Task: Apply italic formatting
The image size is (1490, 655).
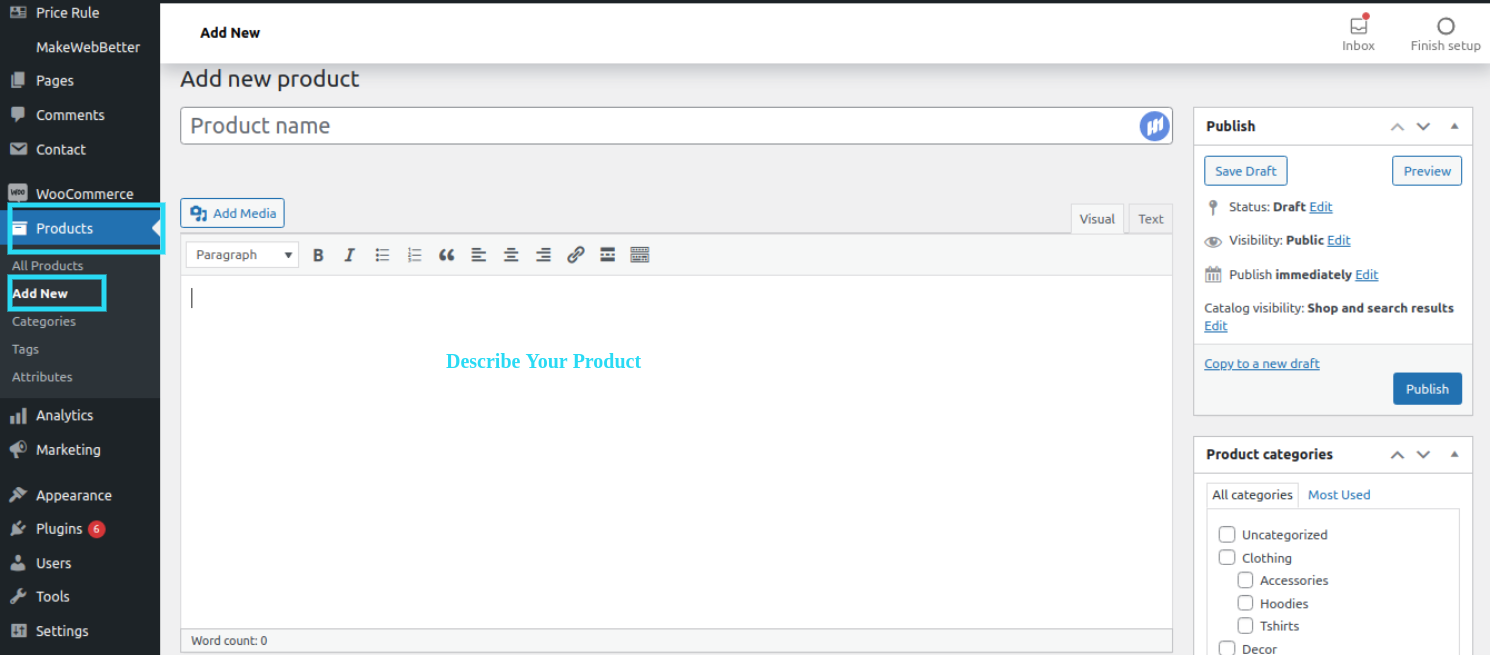Action: (x=349, y=254)
